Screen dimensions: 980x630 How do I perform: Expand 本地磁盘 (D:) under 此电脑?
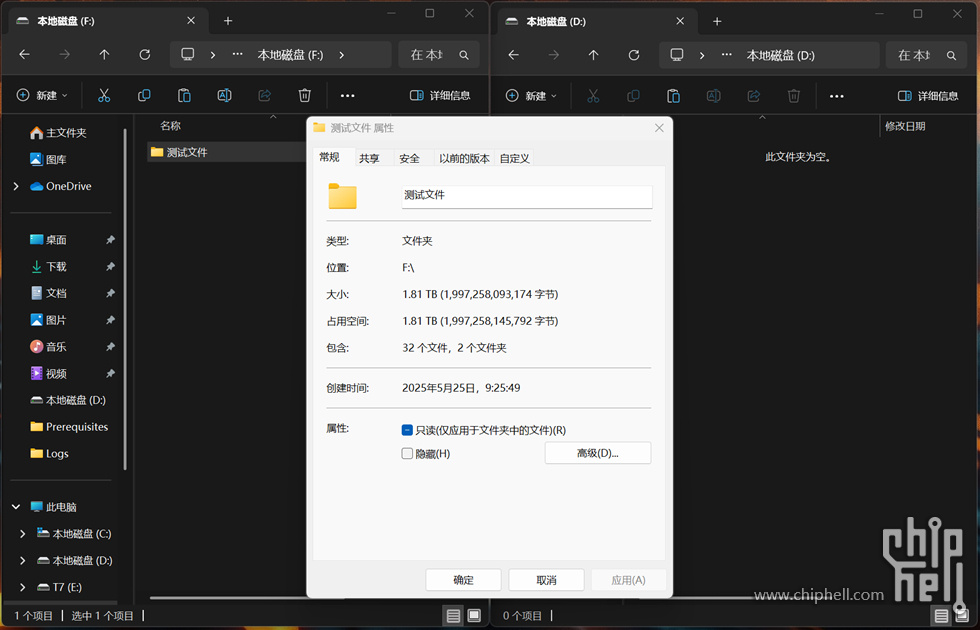[23, 561]
